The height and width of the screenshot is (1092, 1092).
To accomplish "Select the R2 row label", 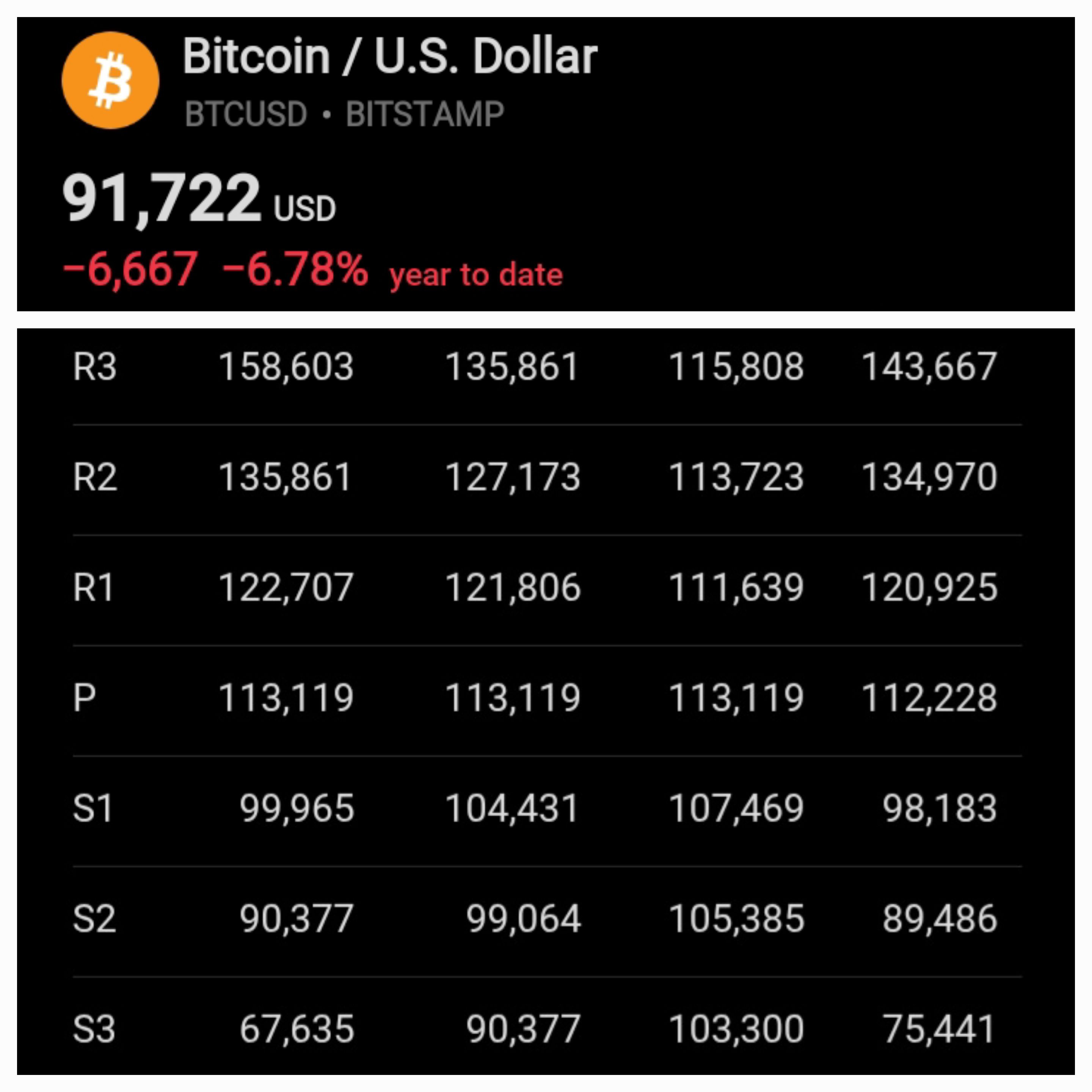I will [x=94, y=477].
